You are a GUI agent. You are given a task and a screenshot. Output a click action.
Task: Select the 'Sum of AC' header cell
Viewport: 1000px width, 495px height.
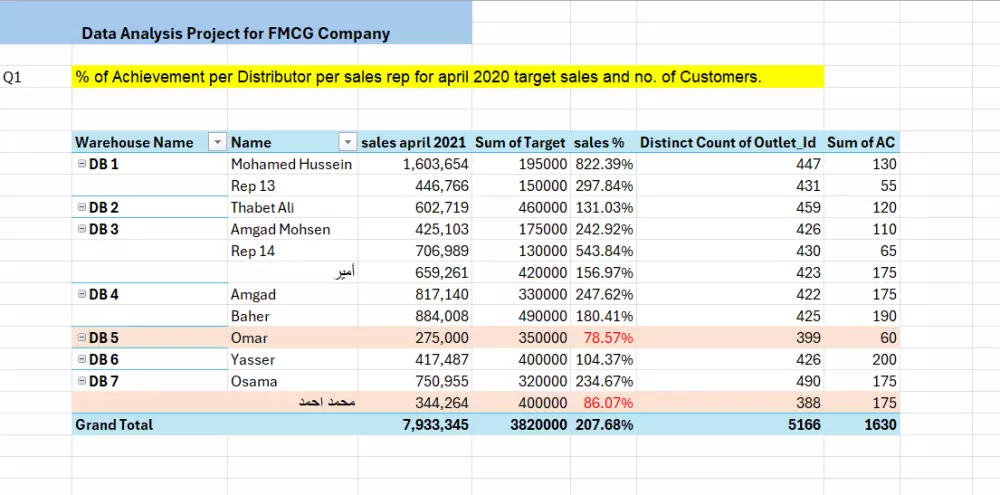pyautogui.click(x=861, y=143)
